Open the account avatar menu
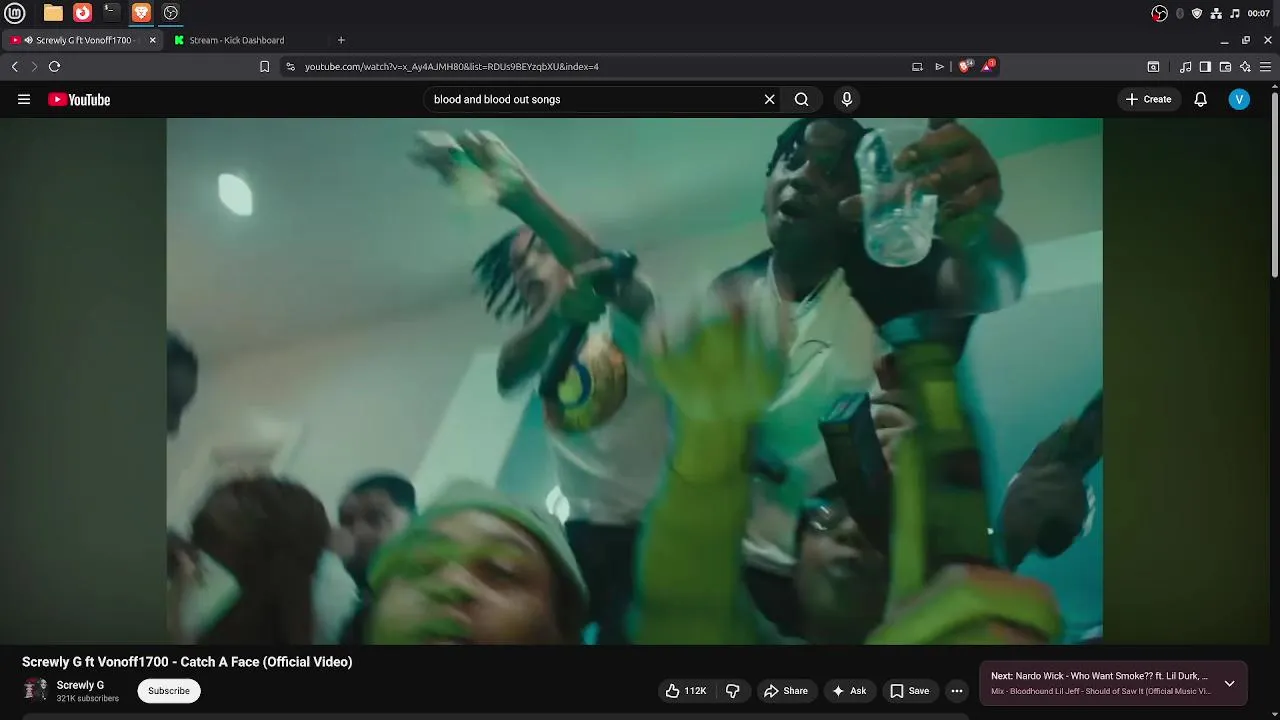 pos(1239,99)
